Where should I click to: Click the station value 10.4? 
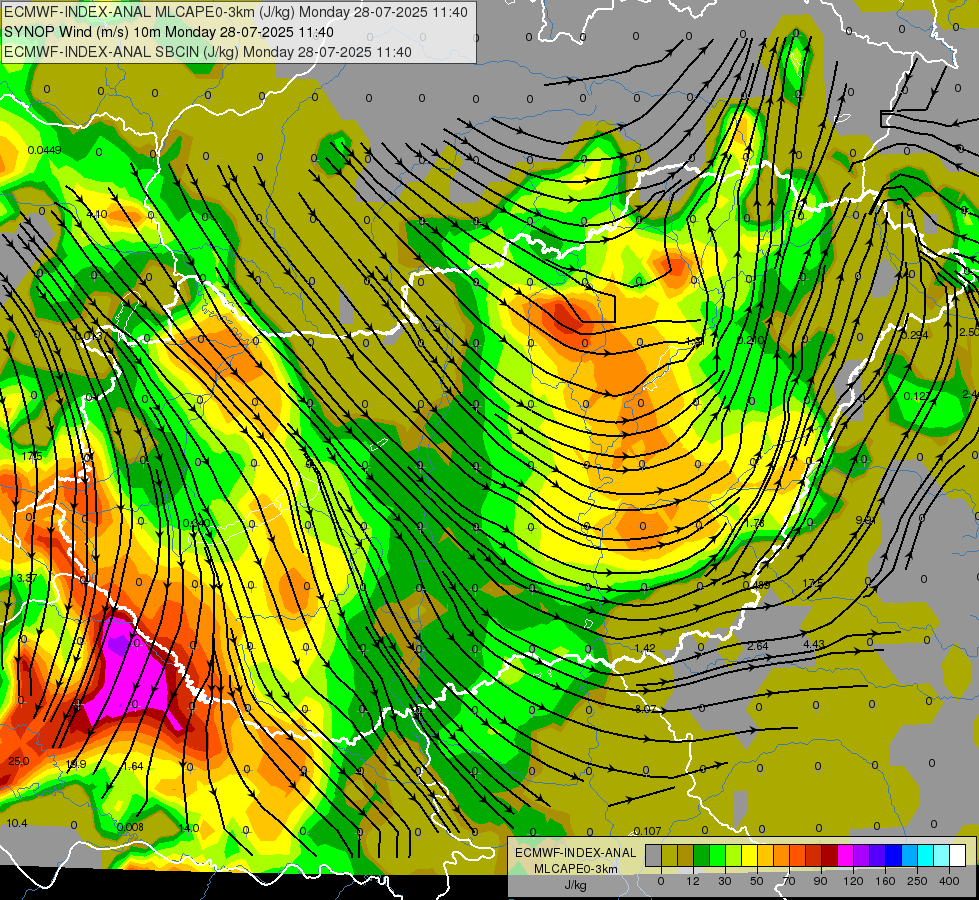pos(17,824)
